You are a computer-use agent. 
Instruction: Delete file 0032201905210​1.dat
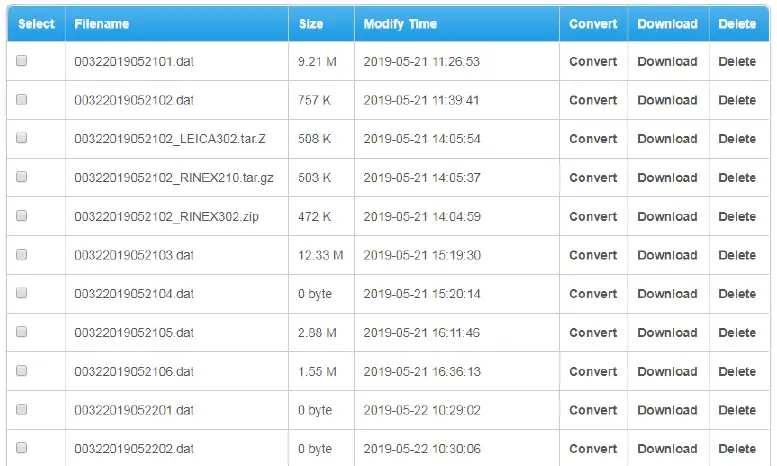(737, 61)
